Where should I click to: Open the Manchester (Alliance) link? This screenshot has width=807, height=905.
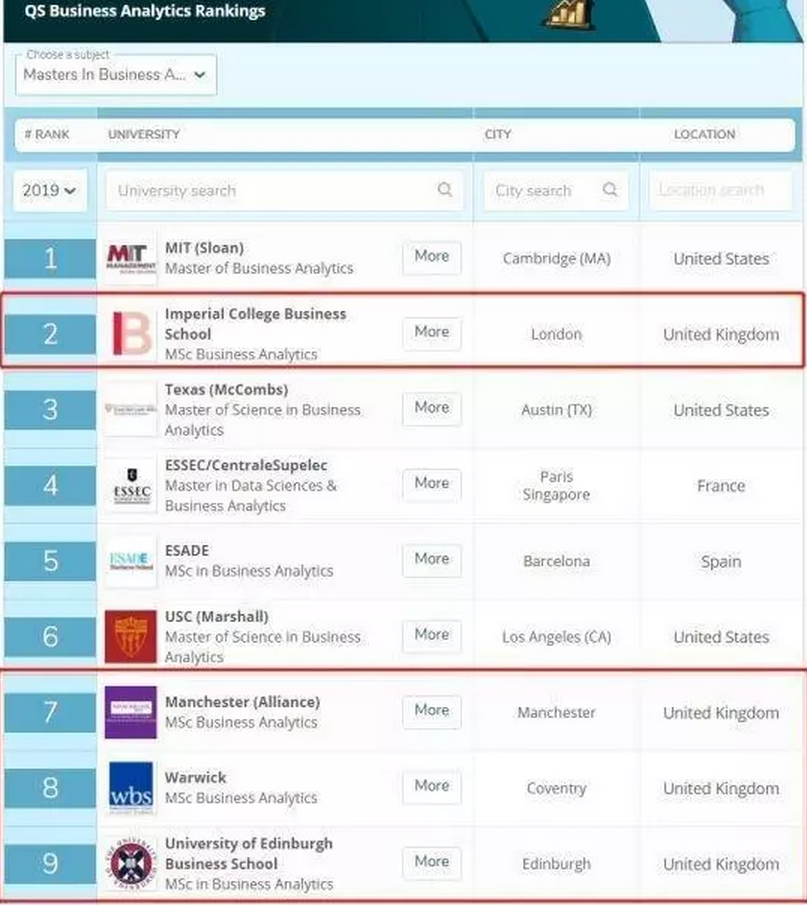pos(242,702)
